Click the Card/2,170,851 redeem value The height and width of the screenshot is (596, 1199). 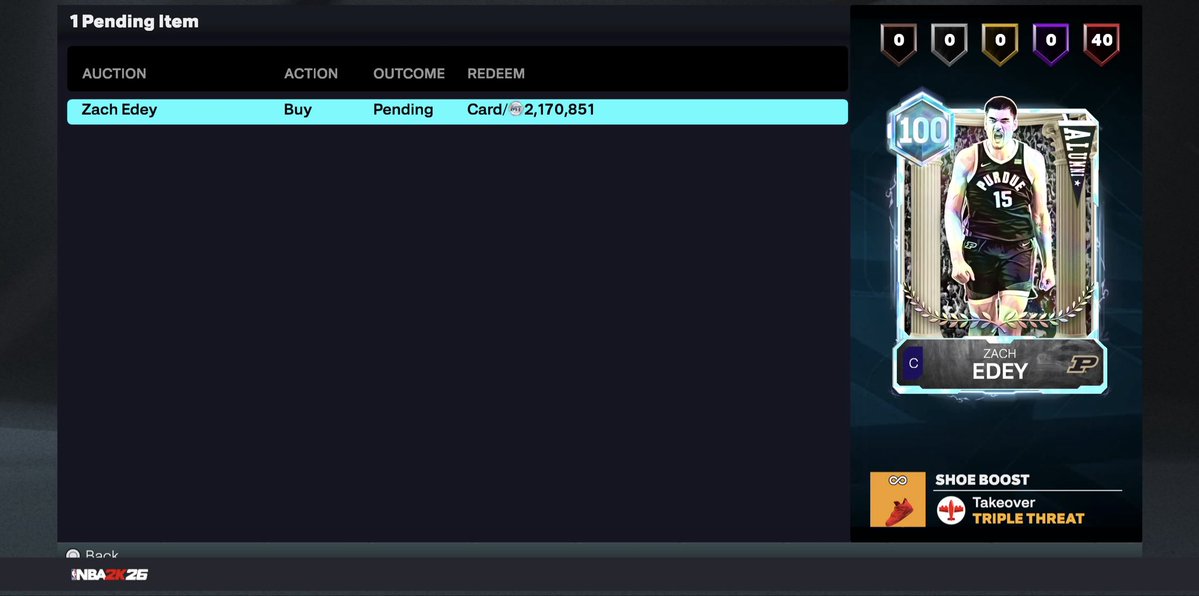coord(531,110)
